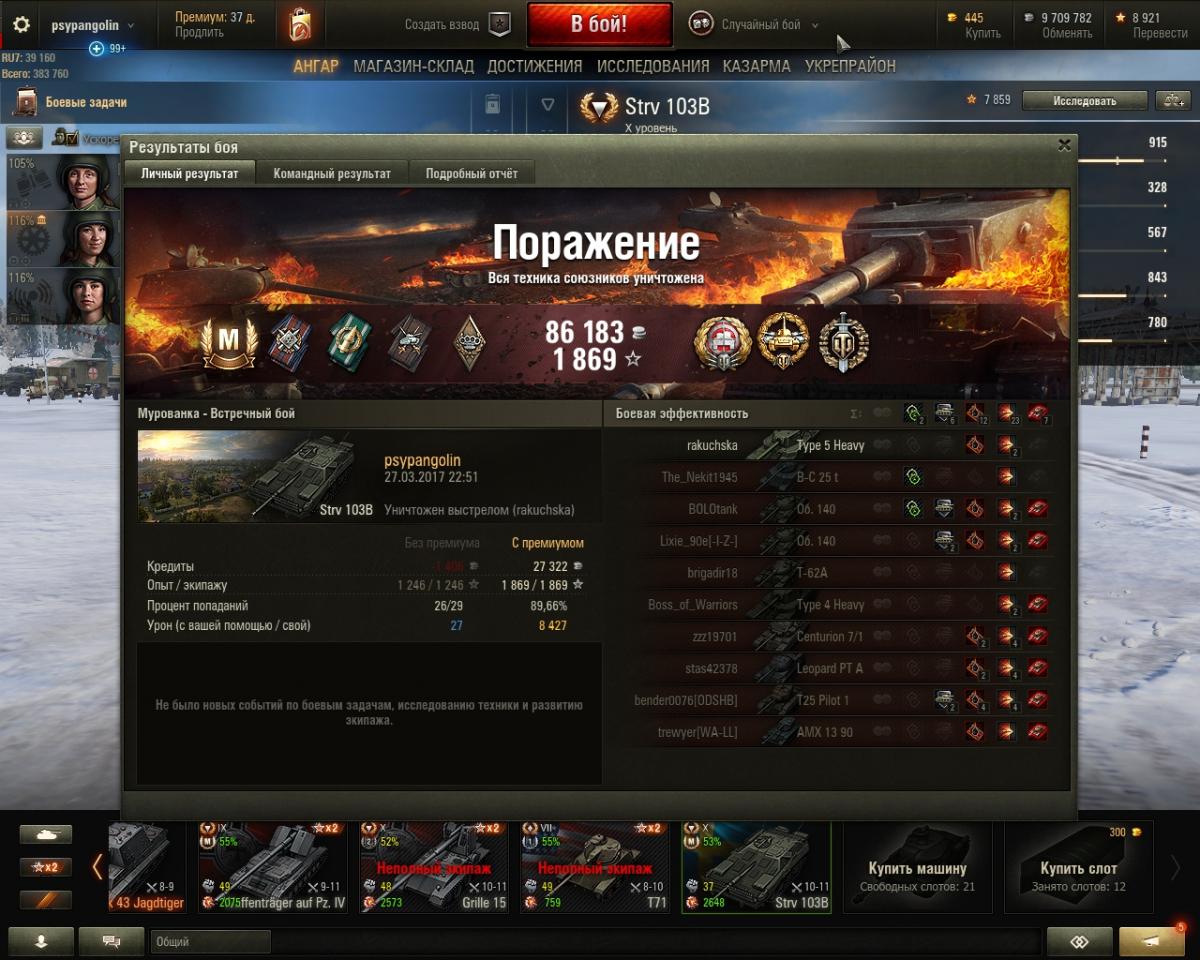Click the premium shop bag icon
This screenshot has width=1200, height=960.
click(x=300, y=25)
